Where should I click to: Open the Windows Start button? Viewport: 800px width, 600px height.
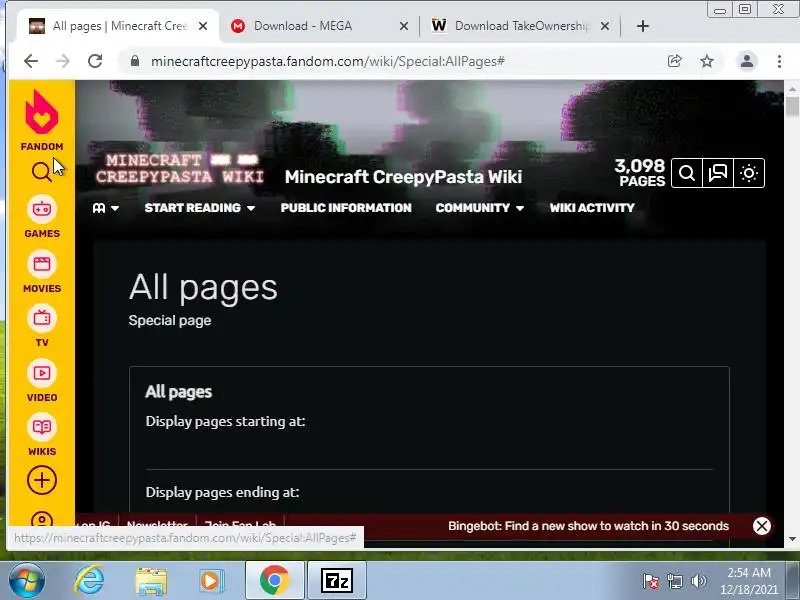pos(27,580)
